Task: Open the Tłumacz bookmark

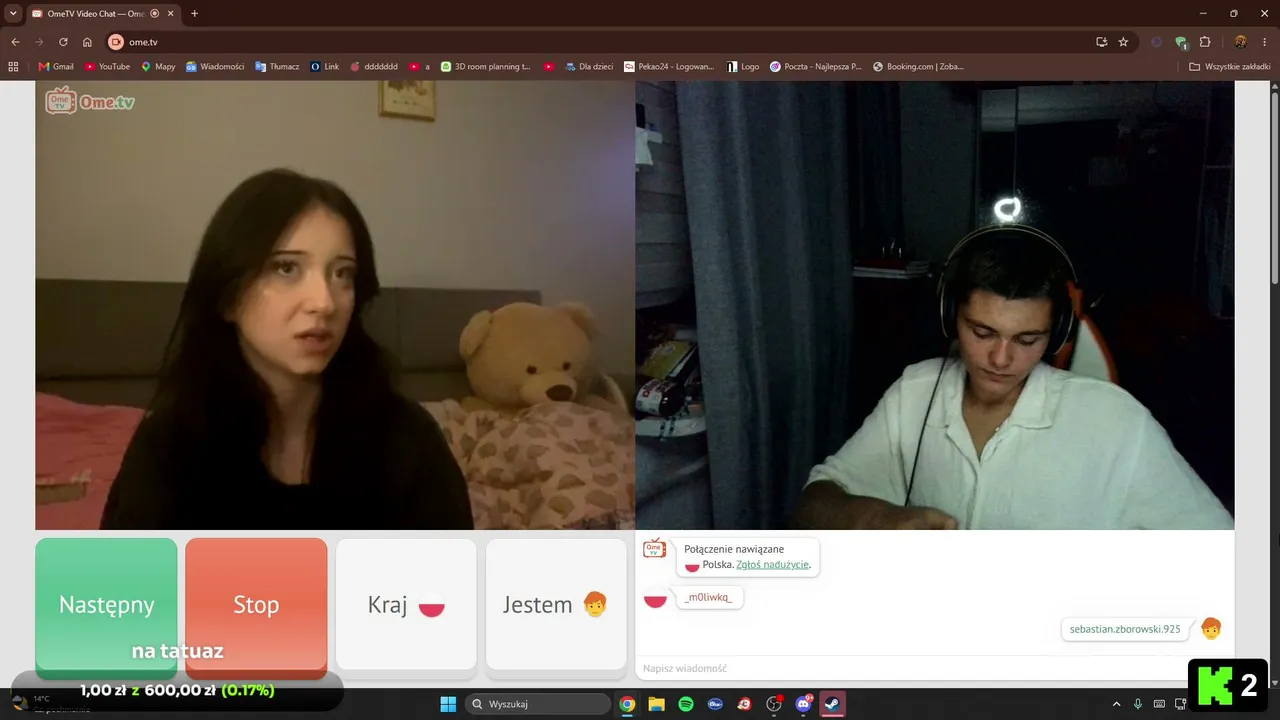Action: (277, 67)
